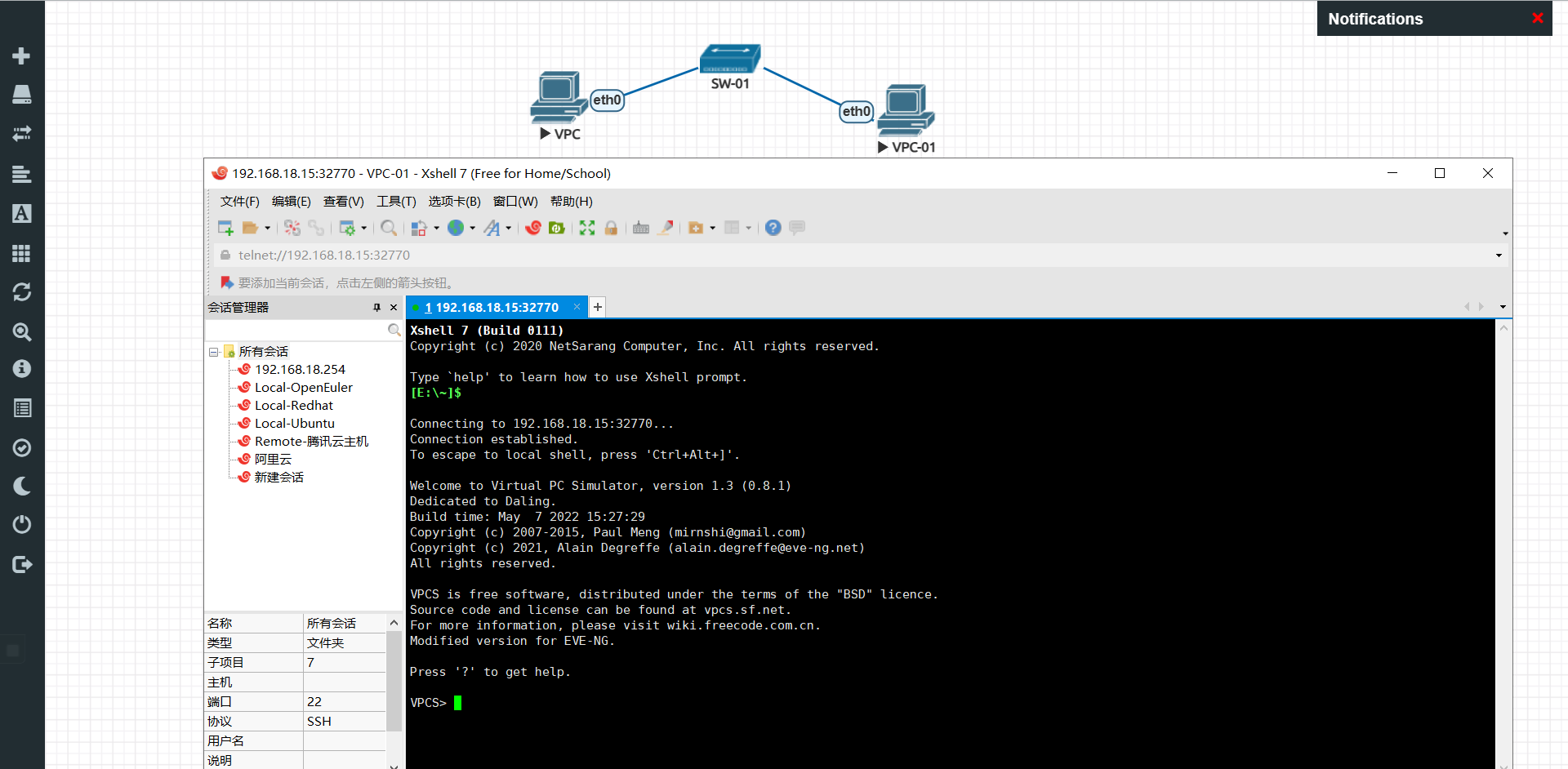The image size is (1568, 769).
Task: Click the Open session folder icon
Action: coord(250,228)
